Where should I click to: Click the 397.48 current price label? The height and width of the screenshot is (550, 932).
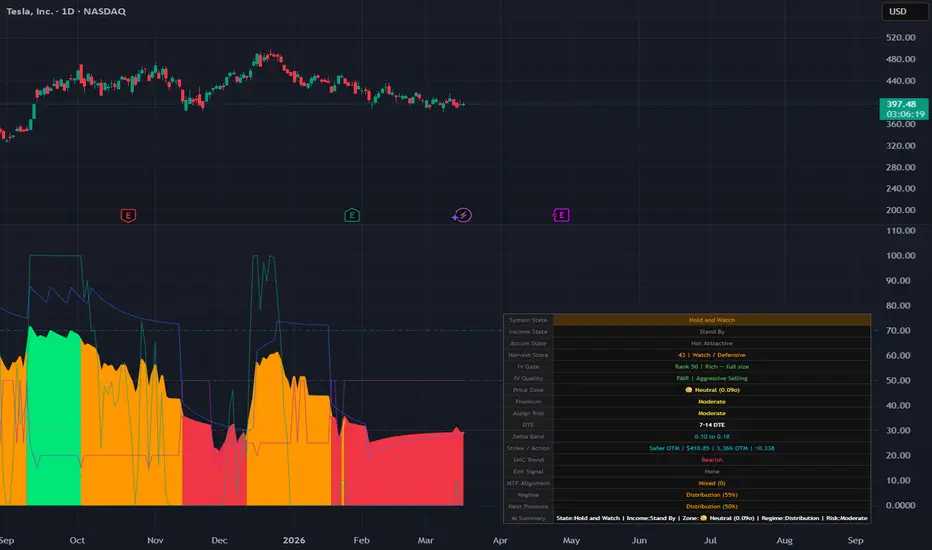tap(903, 109)
